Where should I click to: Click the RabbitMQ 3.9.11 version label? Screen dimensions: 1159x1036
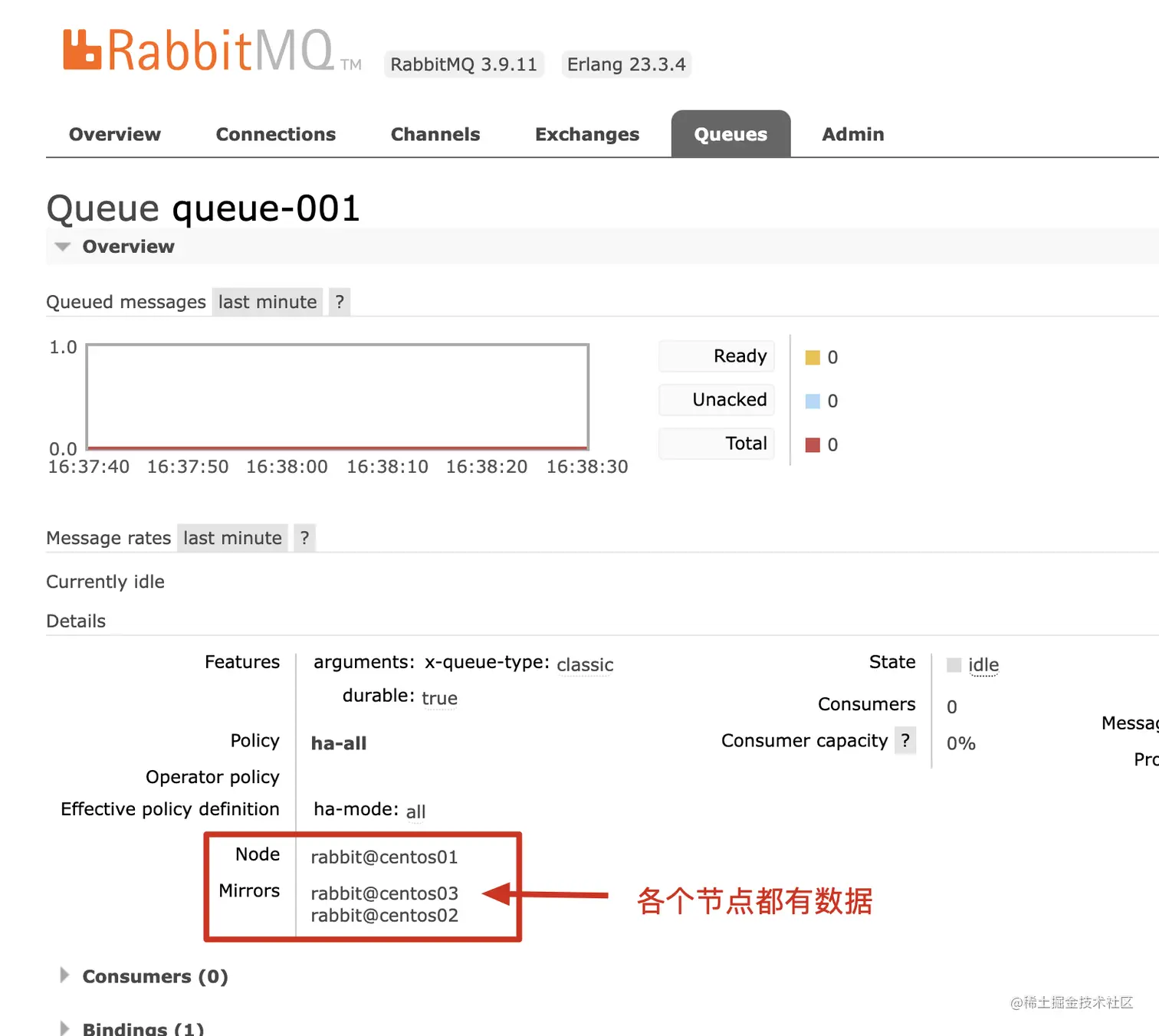(464, 64)
